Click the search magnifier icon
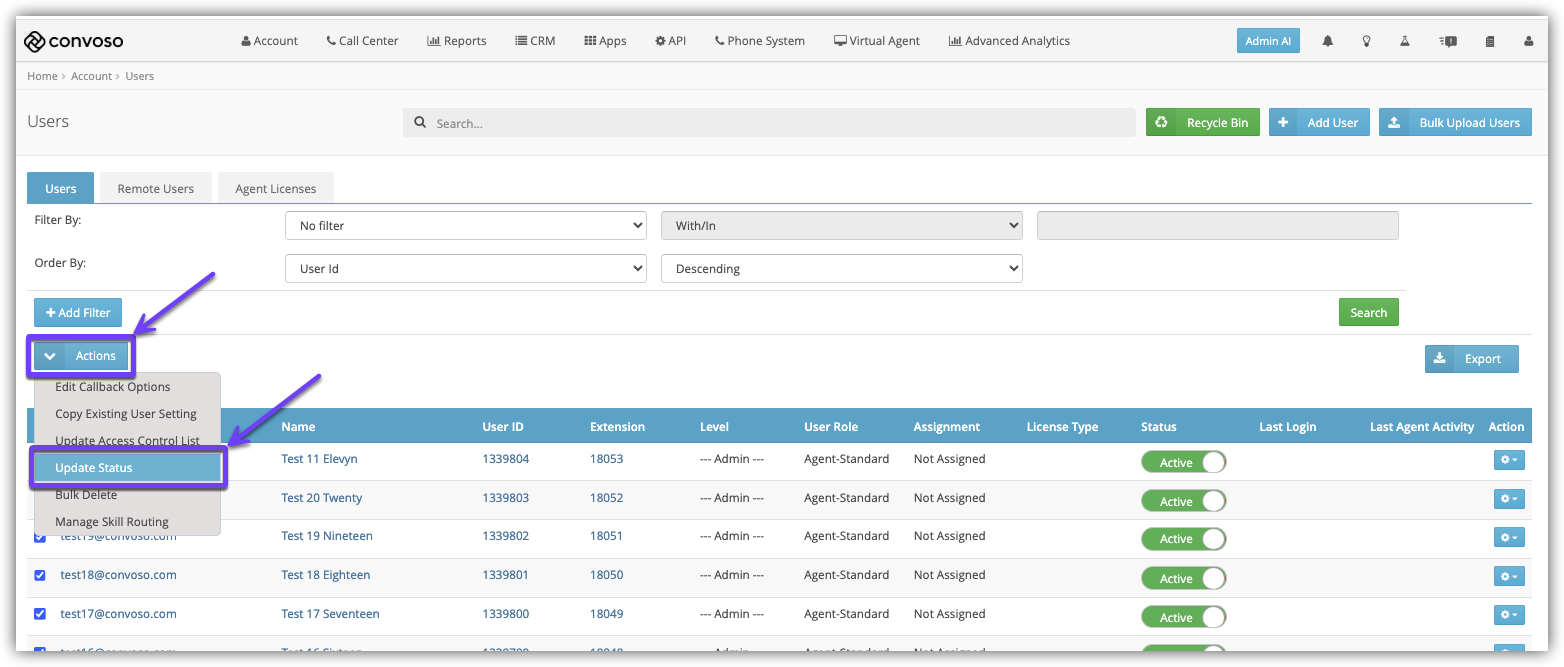The image size is (1564, 667). click(420, 123)
